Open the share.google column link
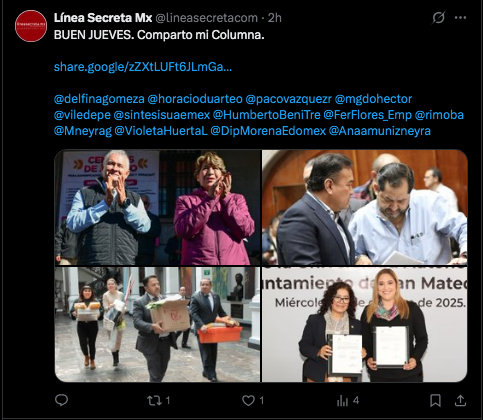The width and height of the screenshot is (483, 420). [x=143, y=67]
